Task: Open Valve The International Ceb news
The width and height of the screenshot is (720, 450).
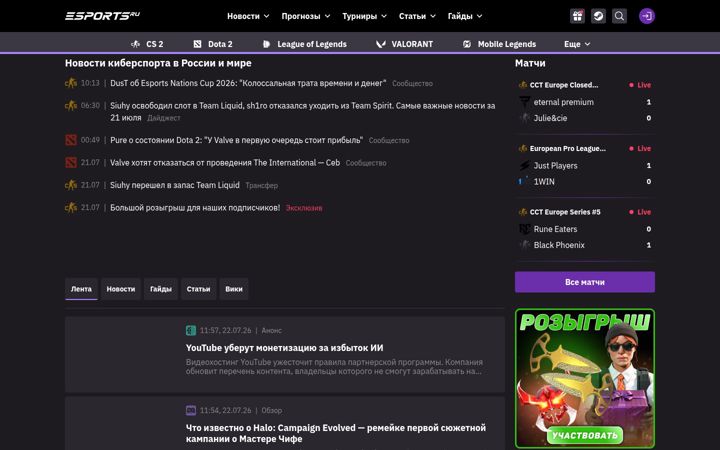Action: (225, 163)
